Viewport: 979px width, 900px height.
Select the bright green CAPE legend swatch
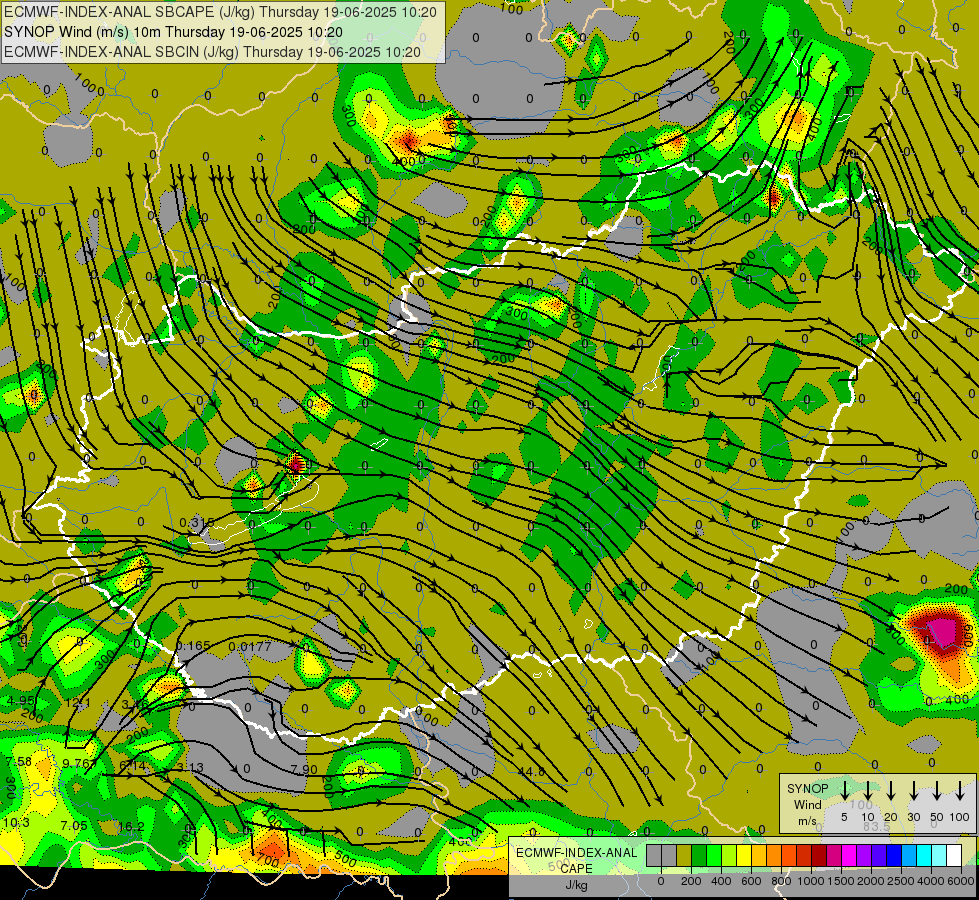(x=714, y=855)
